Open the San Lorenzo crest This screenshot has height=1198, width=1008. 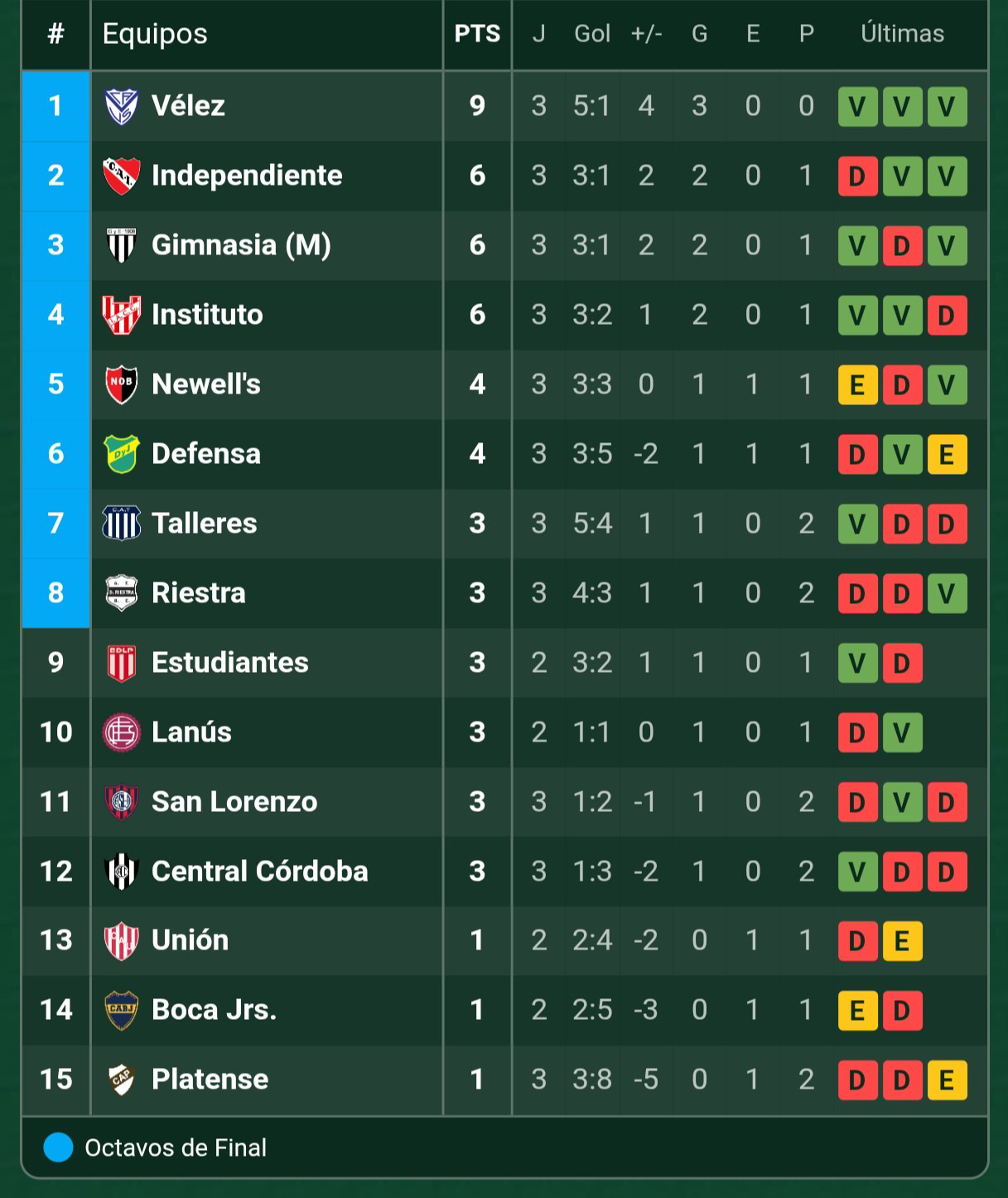pos(122,802)
